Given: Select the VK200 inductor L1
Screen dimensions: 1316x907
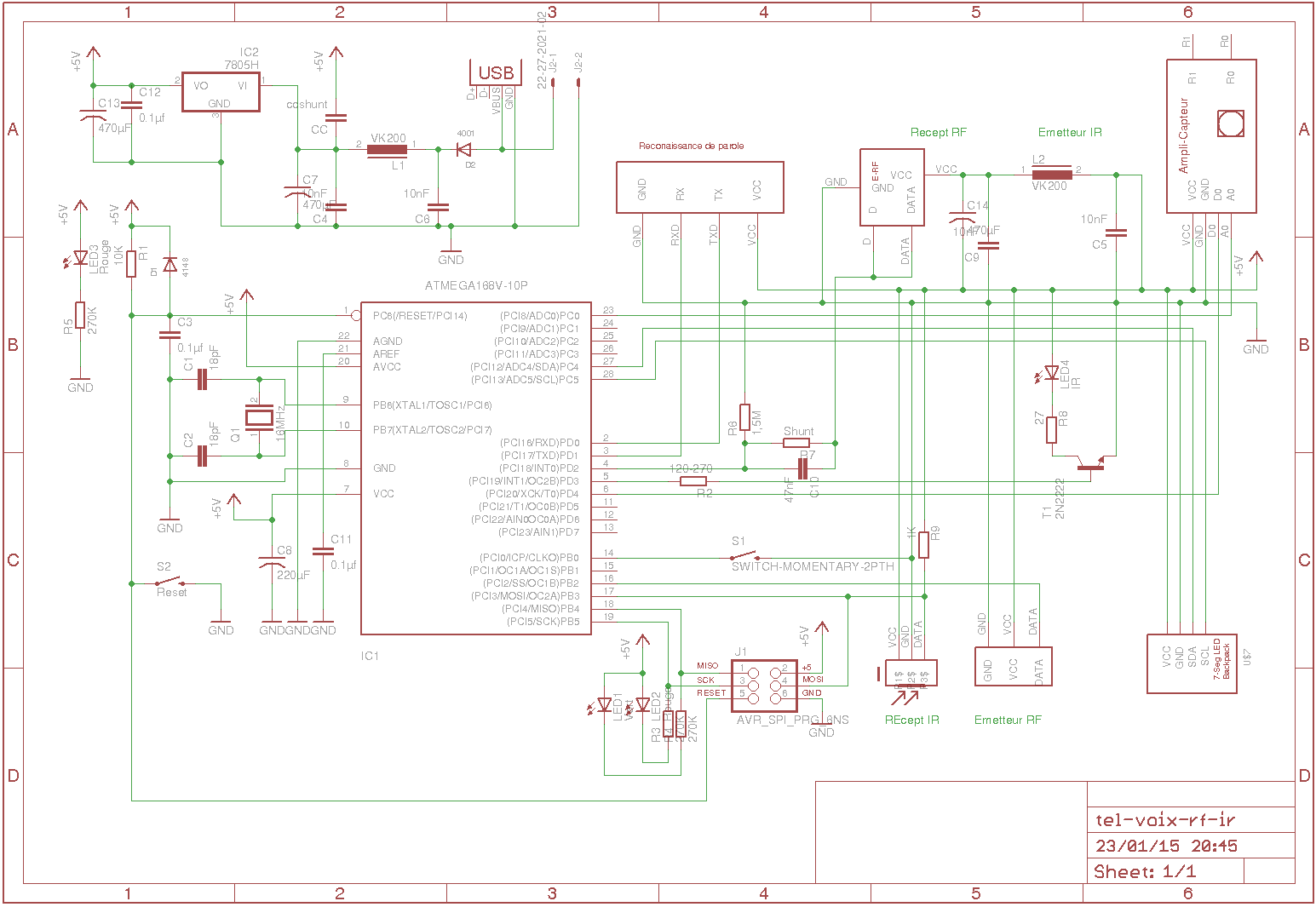Looking at the screenshot, I should click(x=388, y=151).
